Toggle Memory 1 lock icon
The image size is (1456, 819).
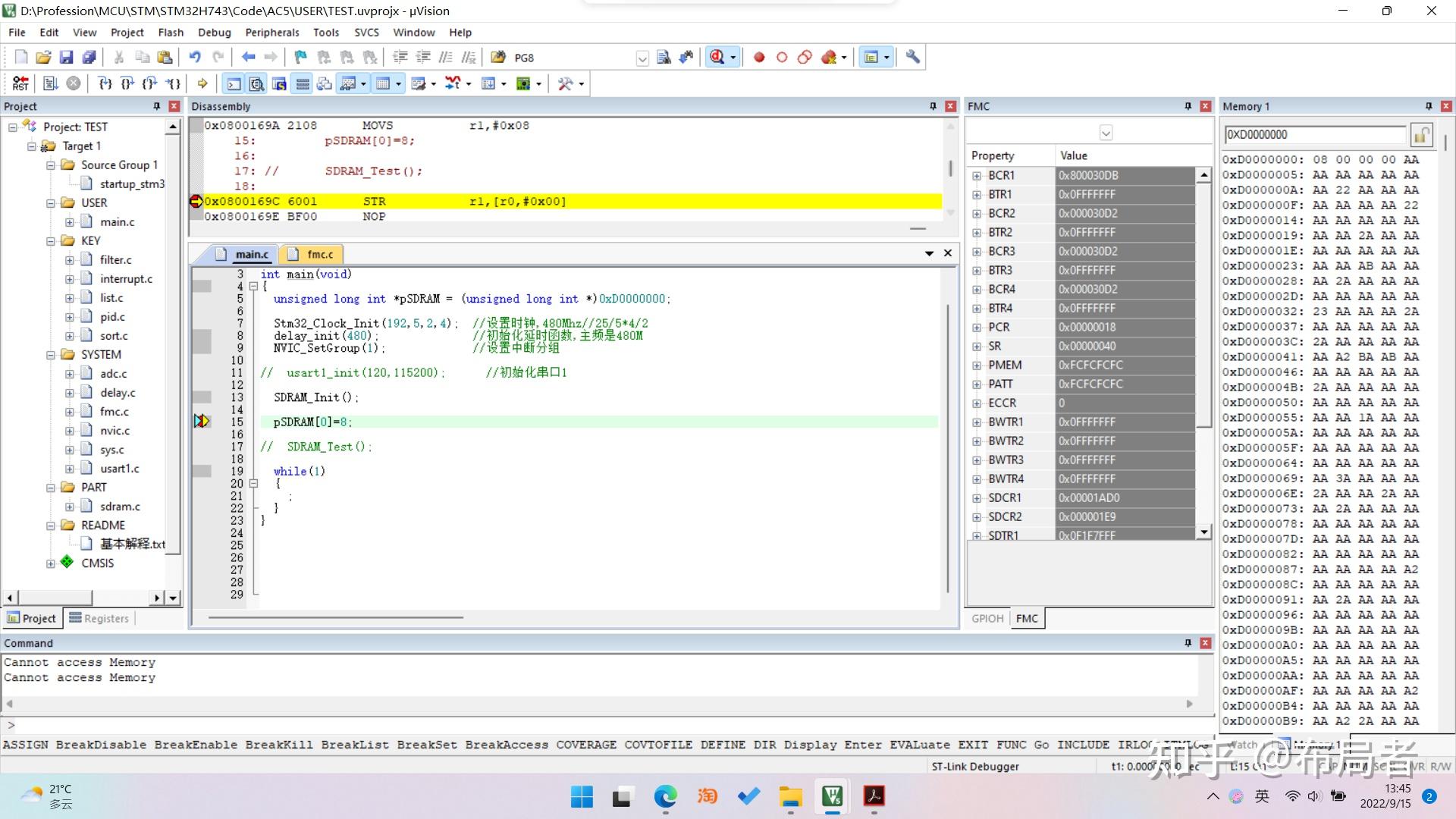click(x=1421, y=135)
